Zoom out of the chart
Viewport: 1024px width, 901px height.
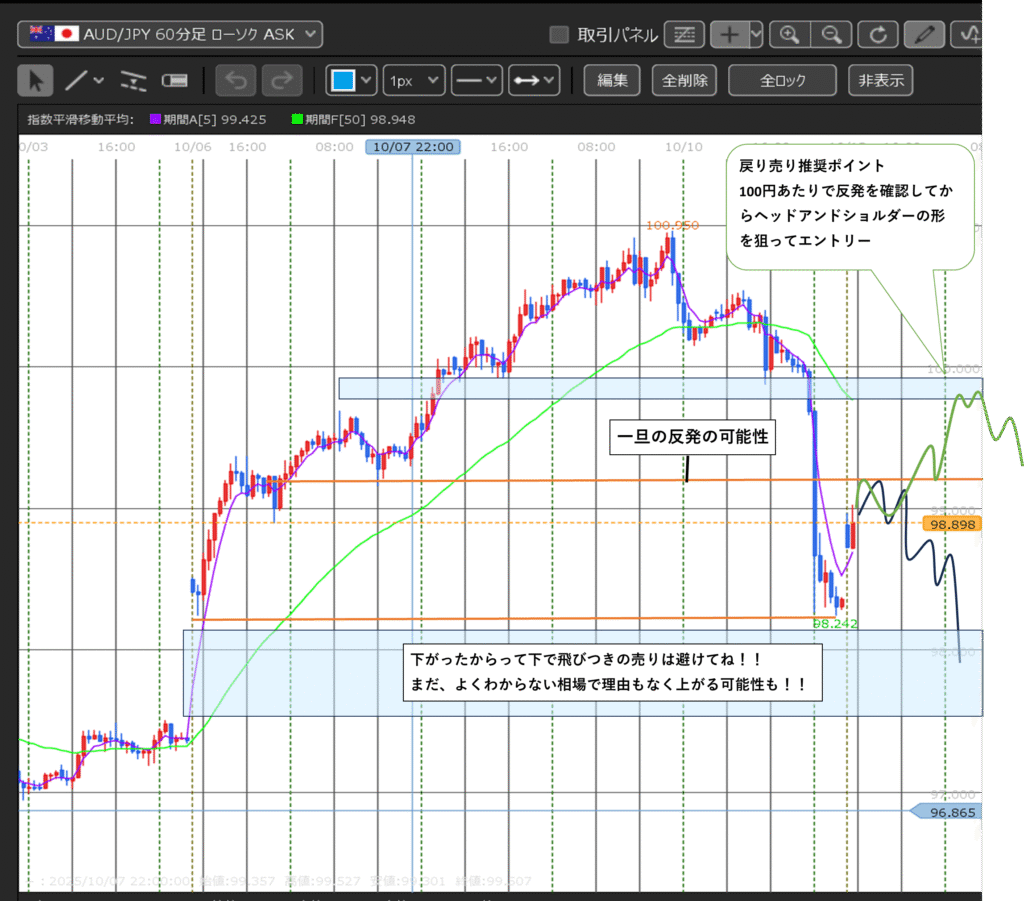coord(832,35)
